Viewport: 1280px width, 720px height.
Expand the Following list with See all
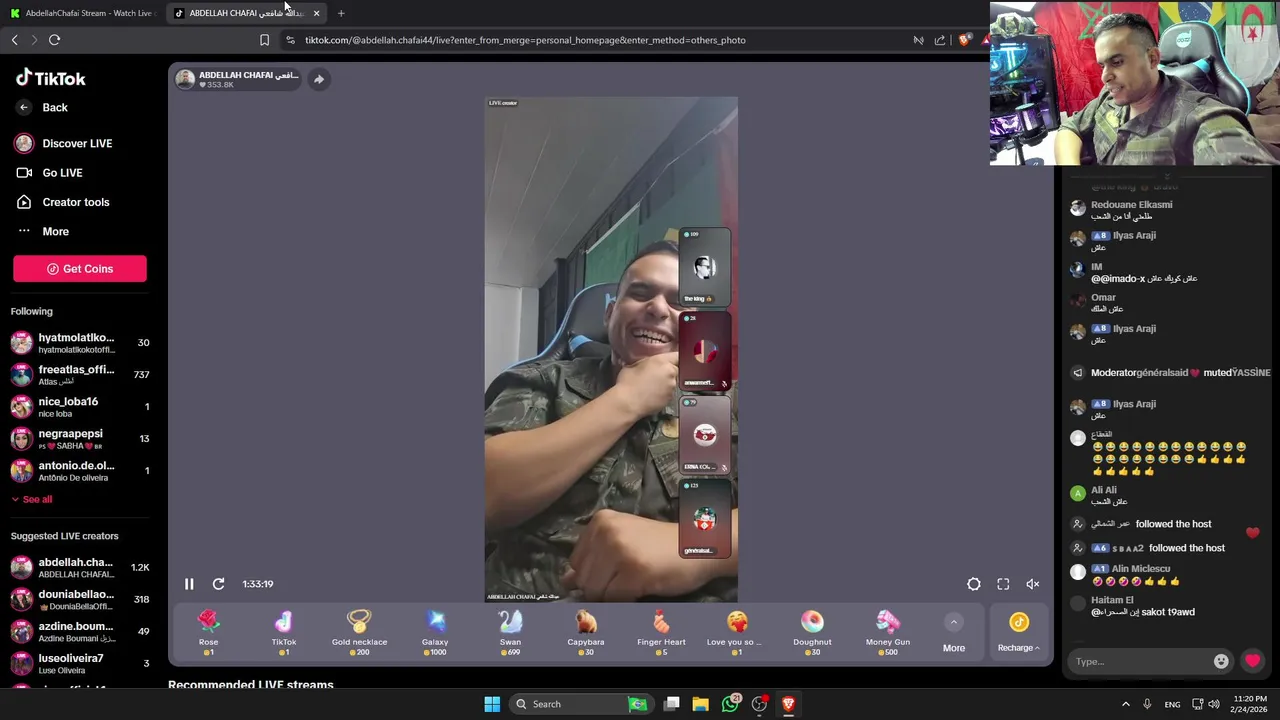pyautogui.click(x=32, y=499)
